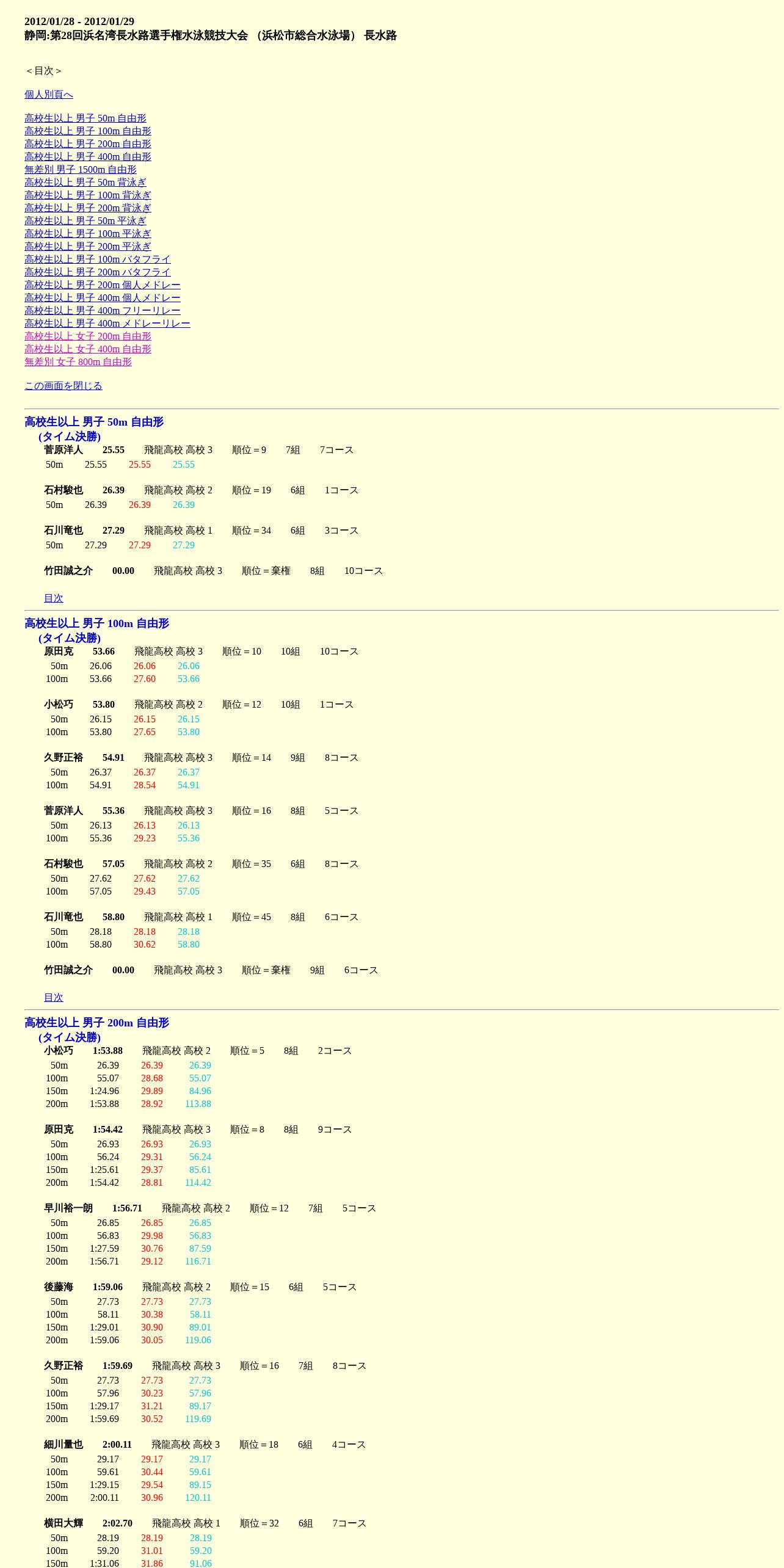
Task: Click 石川竜也 58.80 result row
Action: [x=201, y=917]
